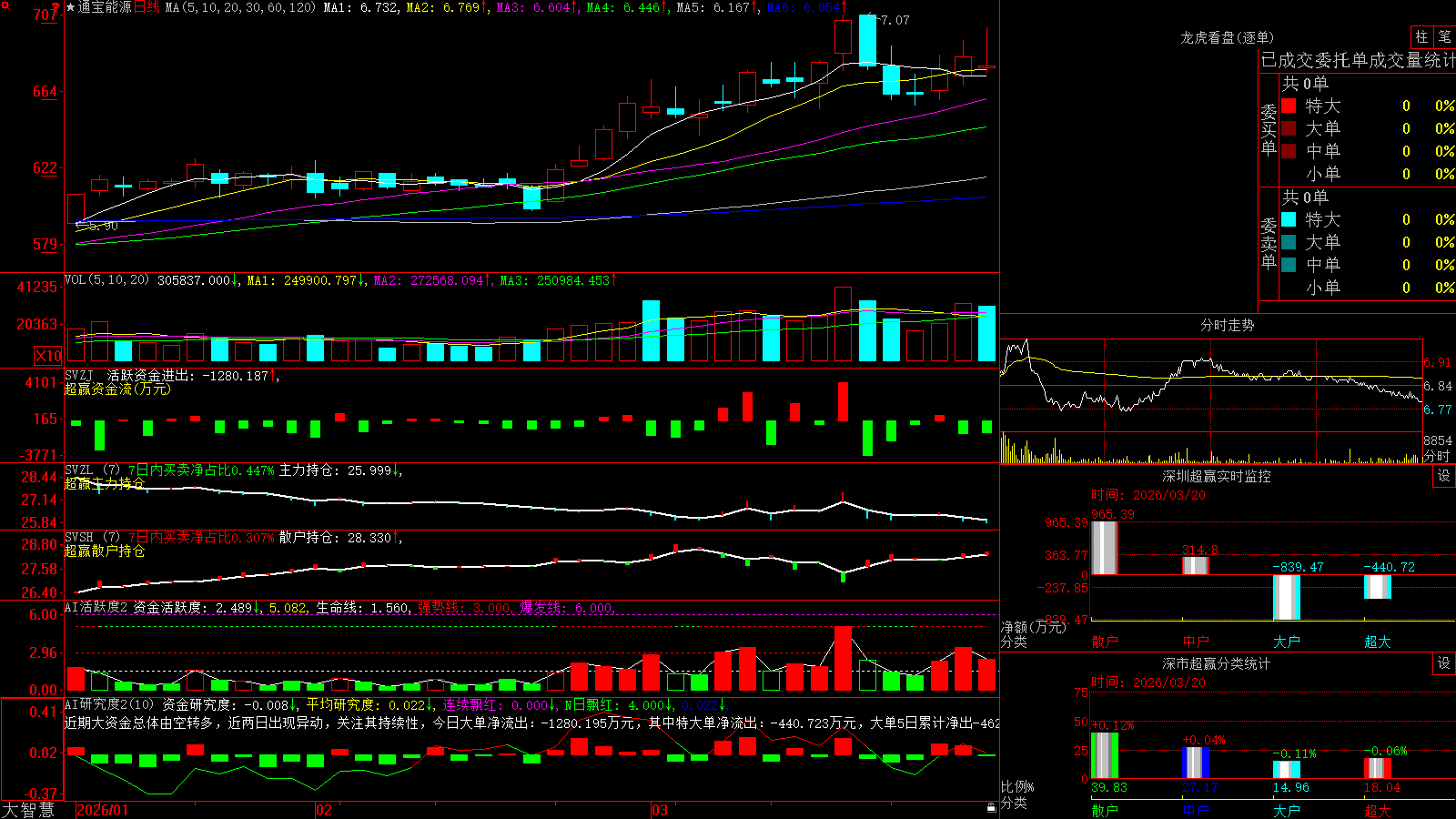Viewport: 1456px width, 819px height.
Task: Click the 净额(万元) axis label
Action: 1033,627
